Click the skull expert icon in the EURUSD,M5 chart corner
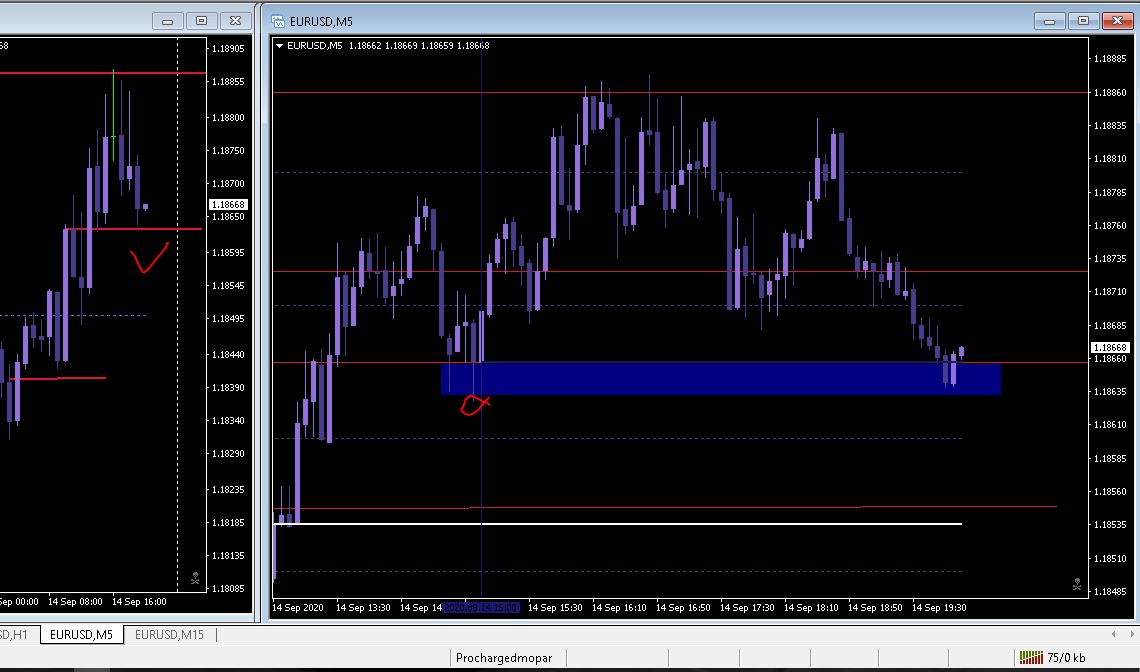This screenshot has height=672, width=1140. (x=1077, y=584)
